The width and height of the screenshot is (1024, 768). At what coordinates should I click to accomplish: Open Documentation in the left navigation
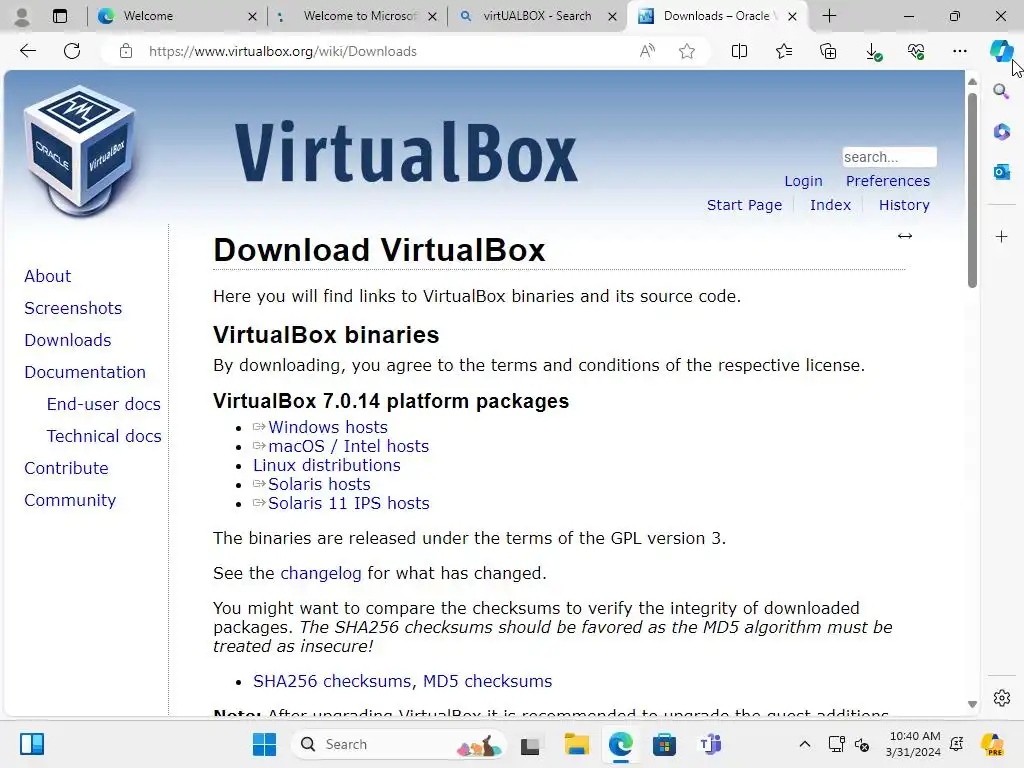(85, 372)
